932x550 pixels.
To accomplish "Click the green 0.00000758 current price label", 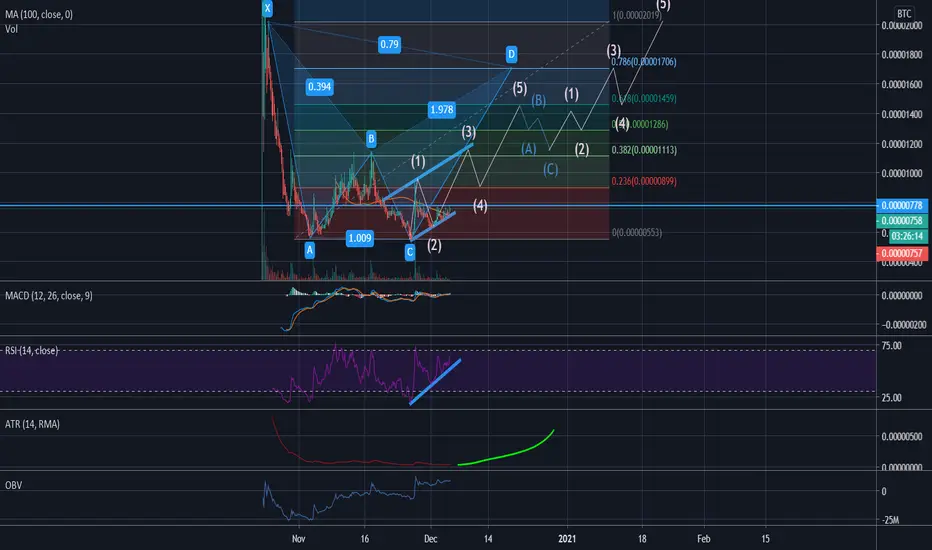I will pos(902,221).
